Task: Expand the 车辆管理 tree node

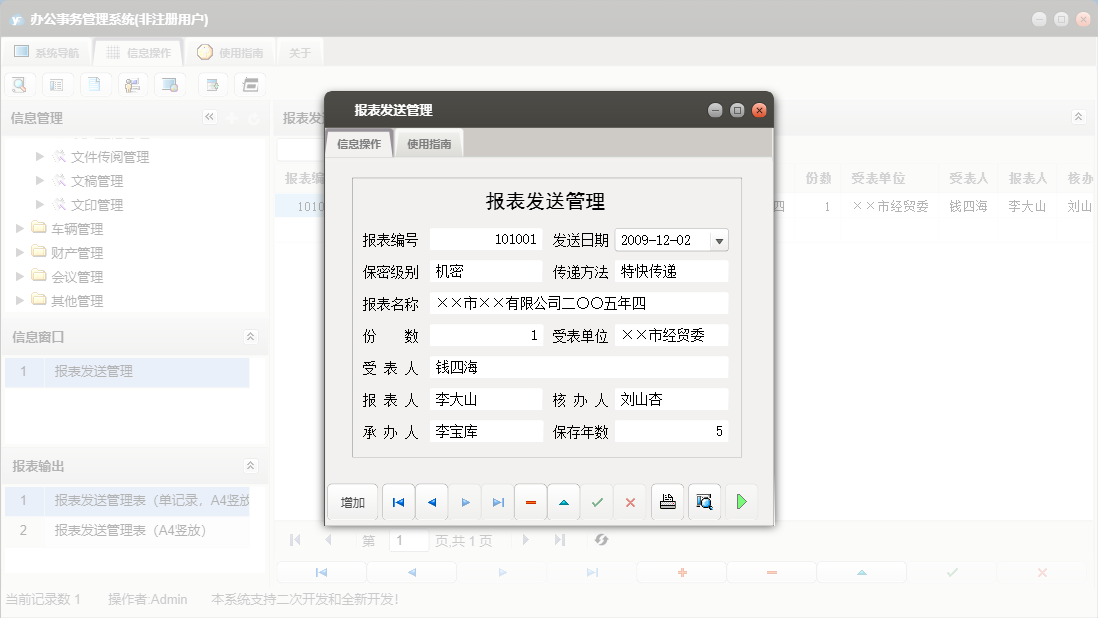Action: (19, 228)
